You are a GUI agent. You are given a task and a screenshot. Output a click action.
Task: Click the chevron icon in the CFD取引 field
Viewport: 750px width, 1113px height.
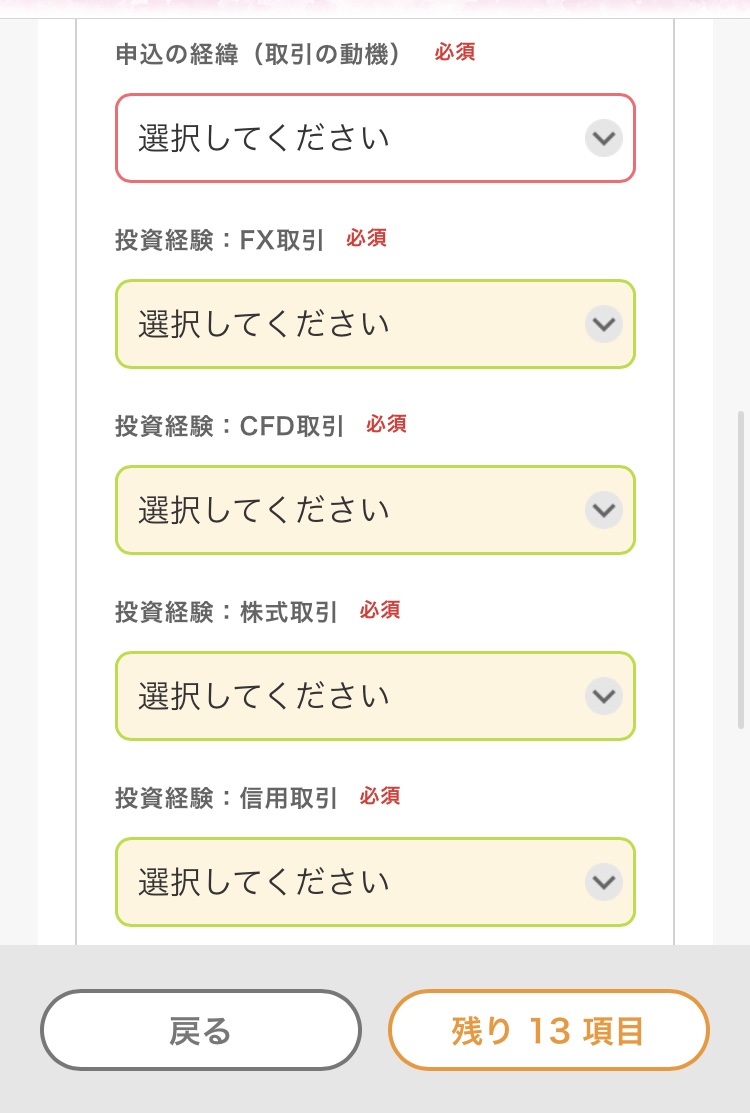pos(603,510)
